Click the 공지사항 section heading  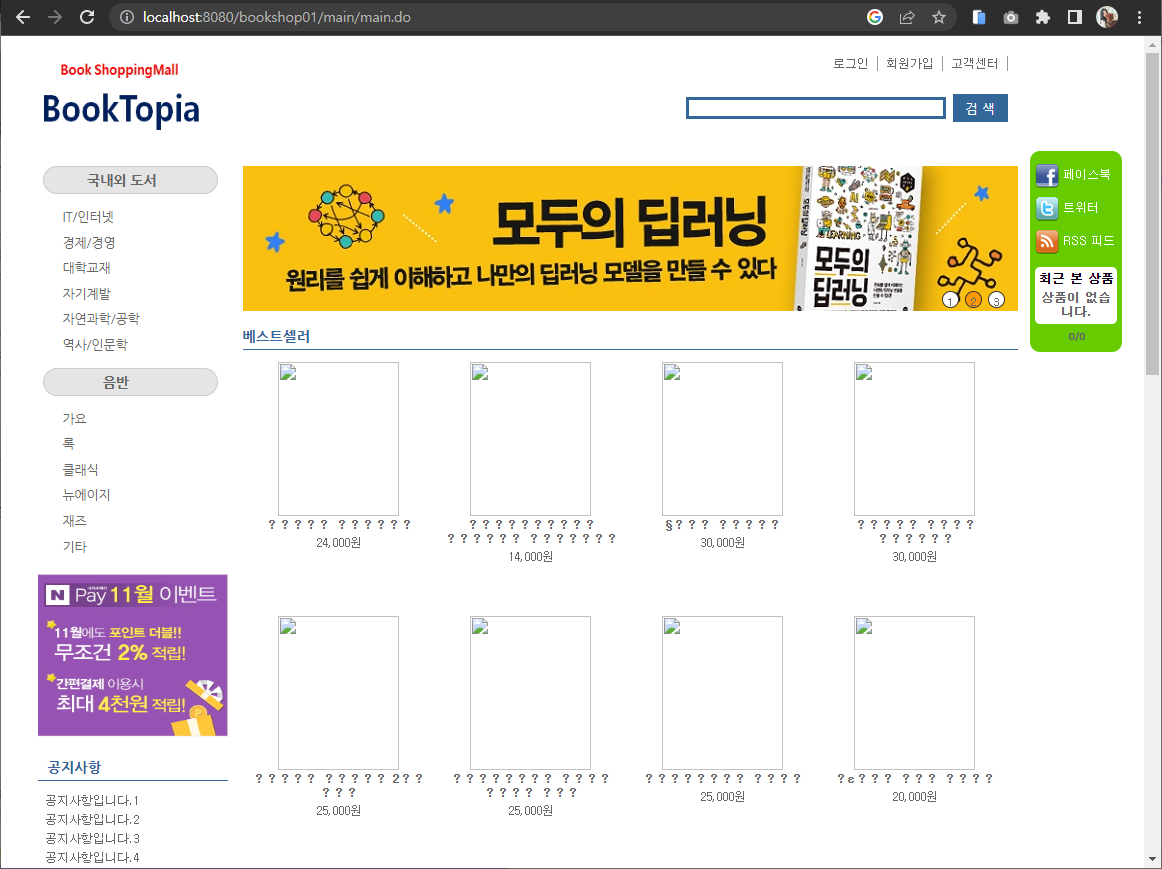[74, 768]
